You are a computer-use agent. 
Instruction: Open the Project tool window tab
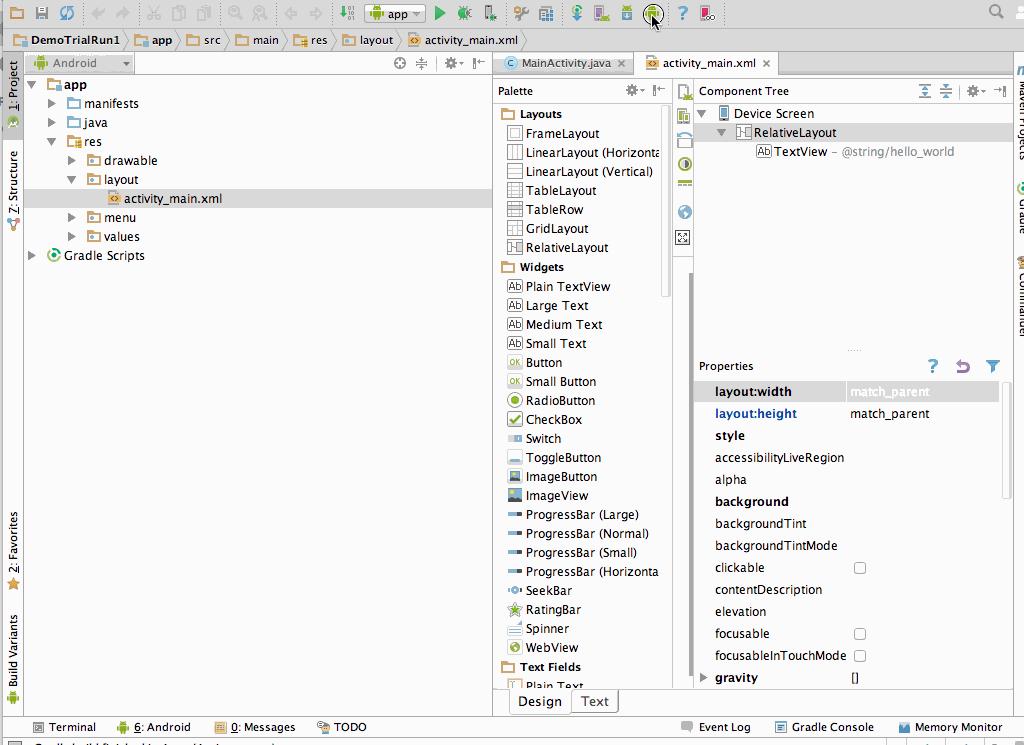[12, 94]
